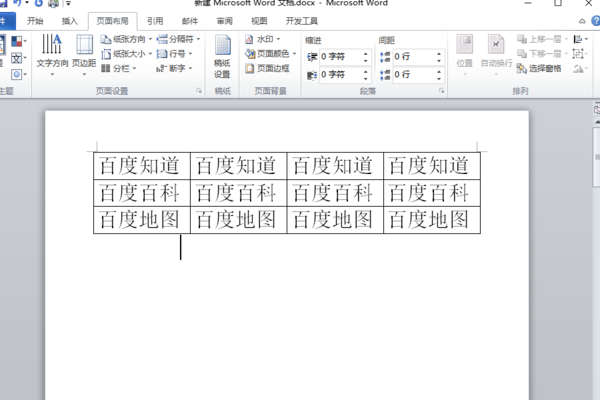Switch to the 邮件 tab
The image size is (600, 400).
(x=190, y=21)
